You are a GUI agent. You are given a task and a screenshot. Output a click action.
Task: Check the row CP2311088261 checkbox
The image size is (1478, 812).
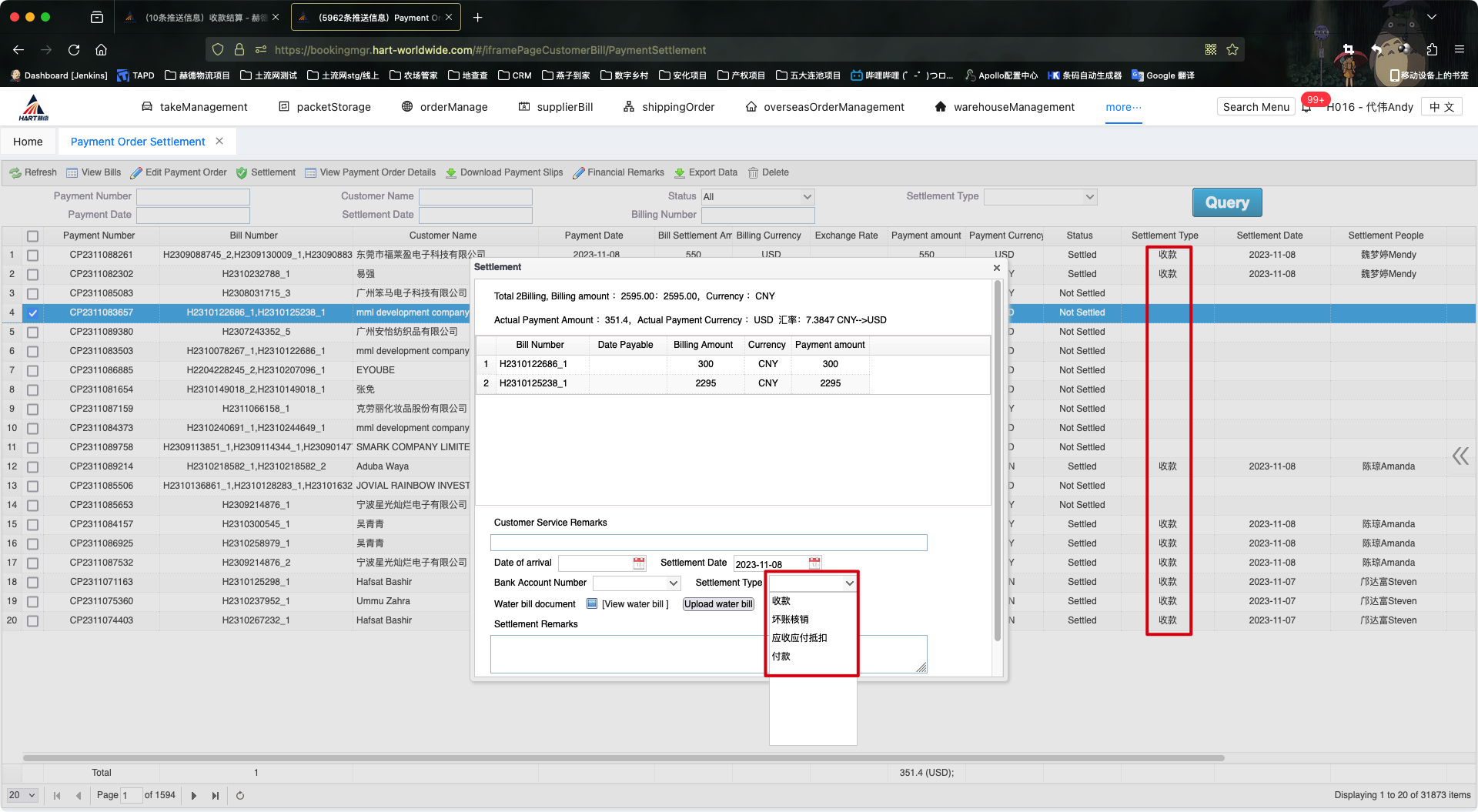[32, 256]
